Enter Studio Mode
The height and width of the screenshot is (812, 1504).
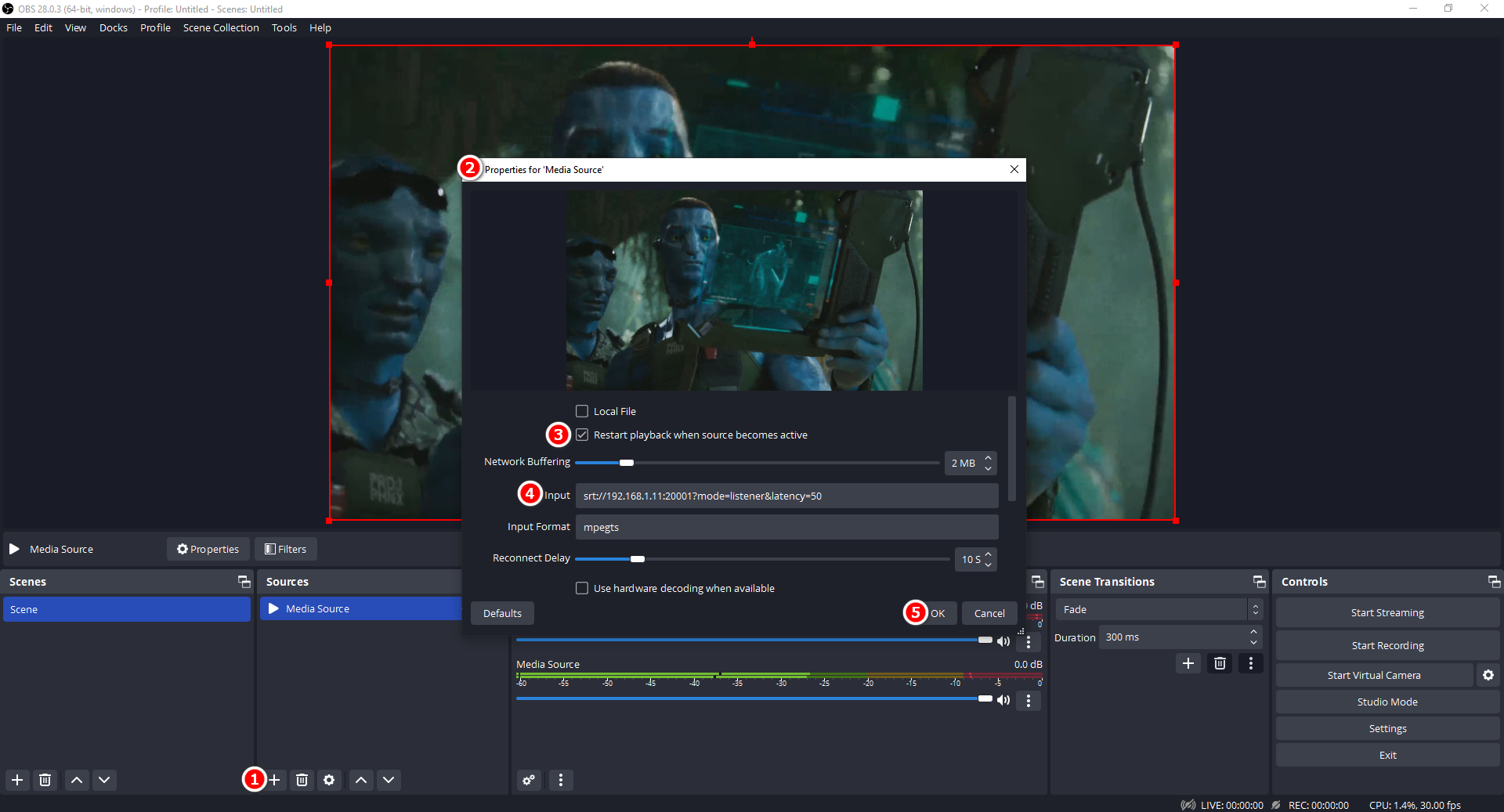click(x=1387, y=702)
